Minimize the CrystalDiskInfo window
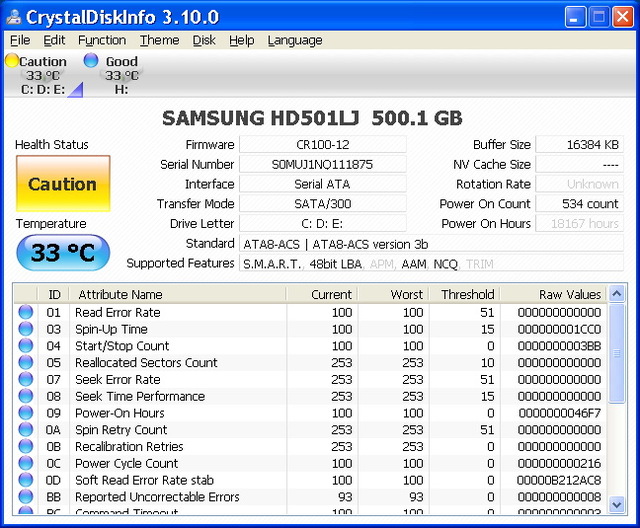Viewport: 640px width, 528px height. [575, 17]
